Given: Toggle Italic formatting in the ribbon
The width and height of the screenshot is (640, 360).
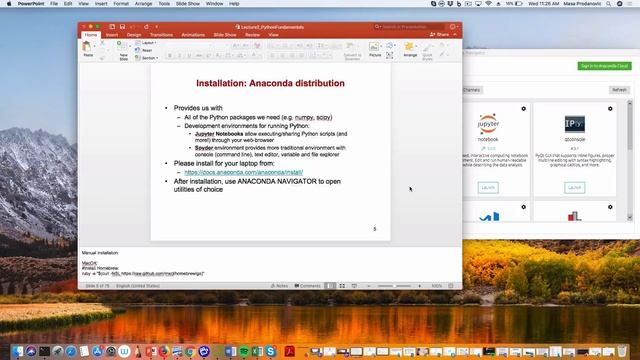Looking at the screenshot, I should [x=179, y=56].
